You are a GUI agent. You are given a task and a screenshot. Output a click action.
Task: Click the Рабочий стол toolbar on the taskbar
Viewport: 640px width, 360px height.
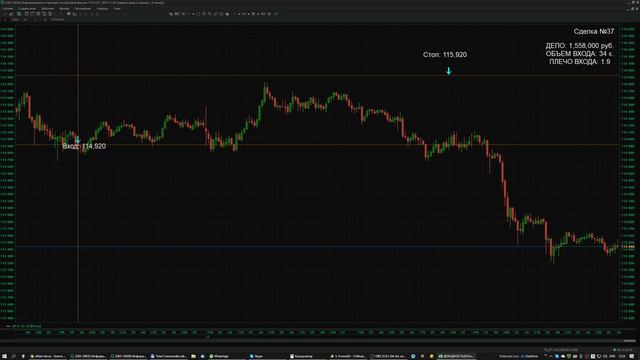pos(509,356)
